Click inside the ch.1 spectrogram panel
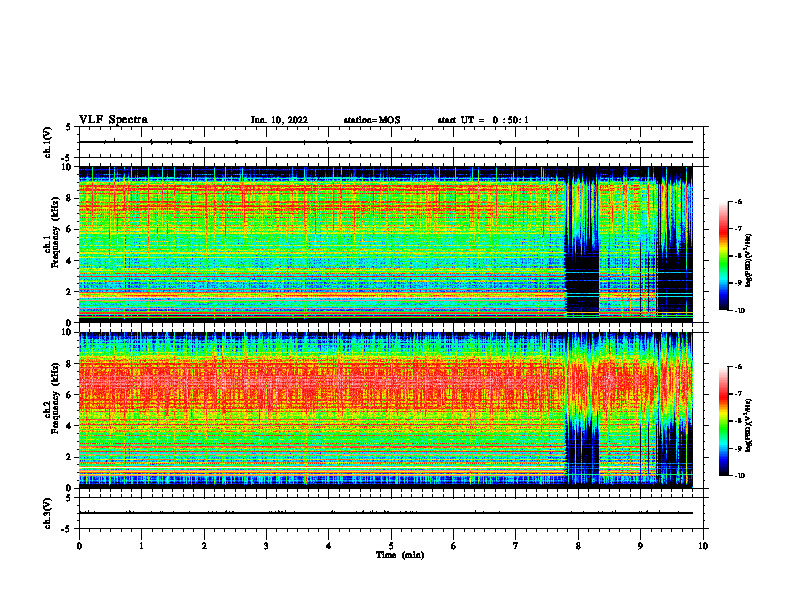 coord(385,244)
